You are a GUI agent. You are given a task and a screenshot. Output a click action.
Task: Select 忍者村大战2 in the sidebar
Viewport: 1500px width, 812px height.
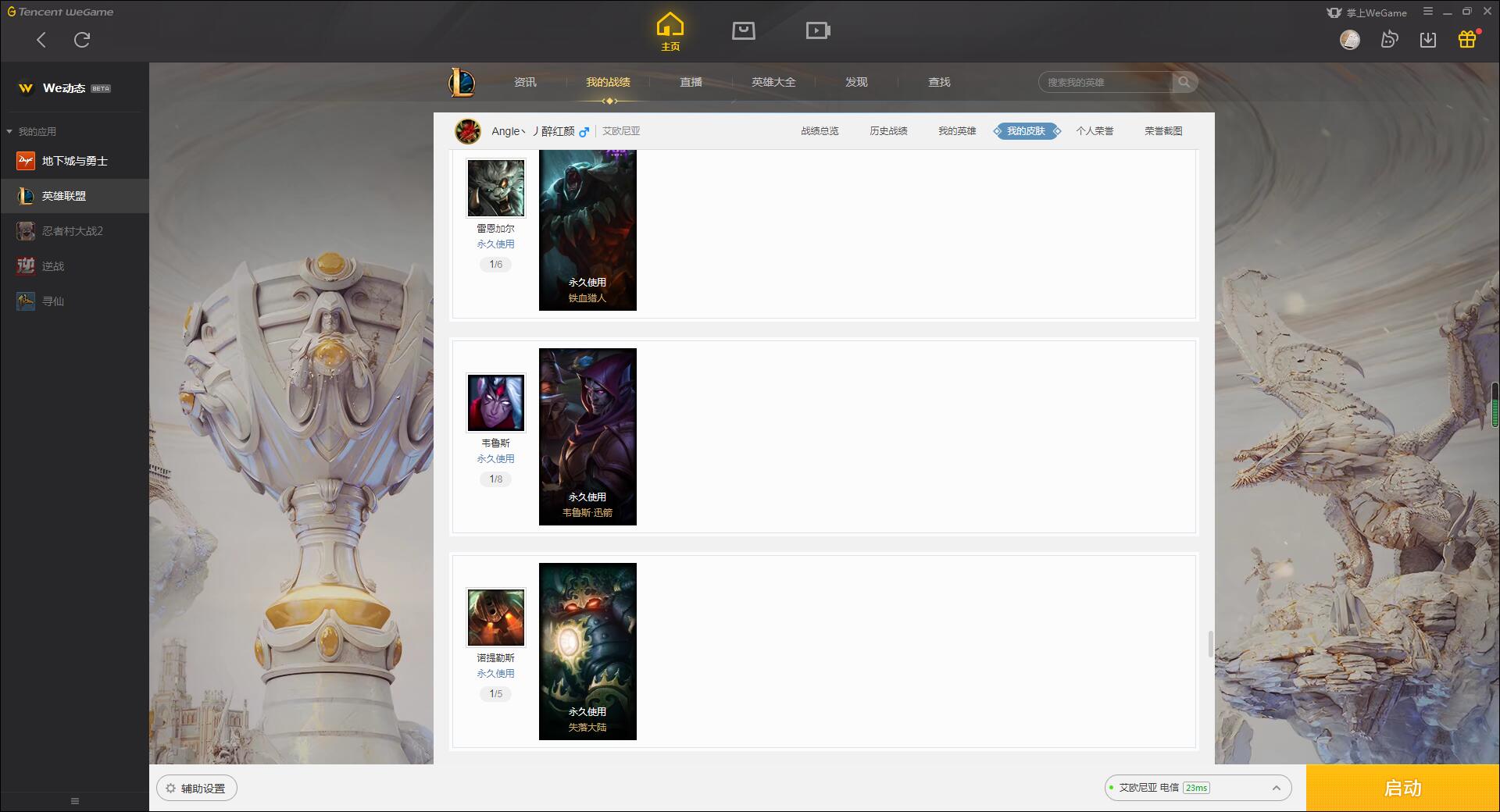click(x=74, y=231)
